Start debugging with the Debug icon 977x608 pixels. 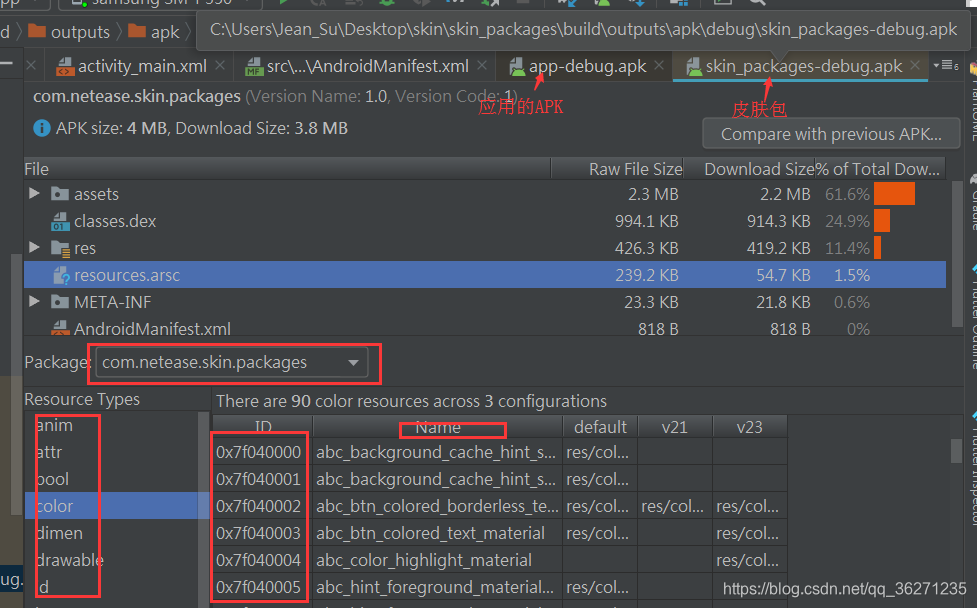tap(387, 4)
